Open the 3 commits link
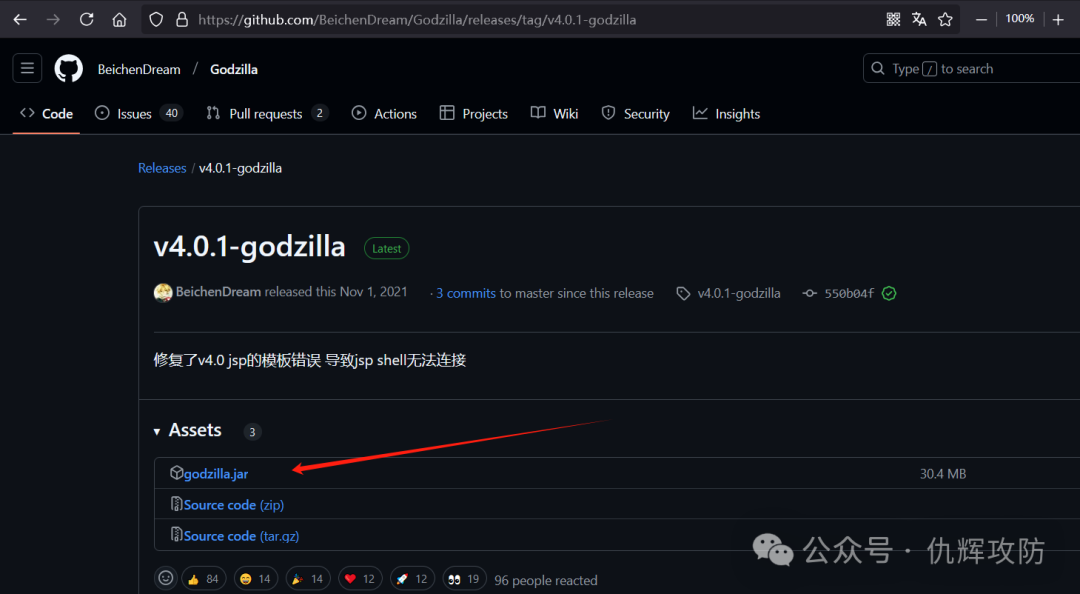The height and width of the screenshot is (594, 1080). 466,293
